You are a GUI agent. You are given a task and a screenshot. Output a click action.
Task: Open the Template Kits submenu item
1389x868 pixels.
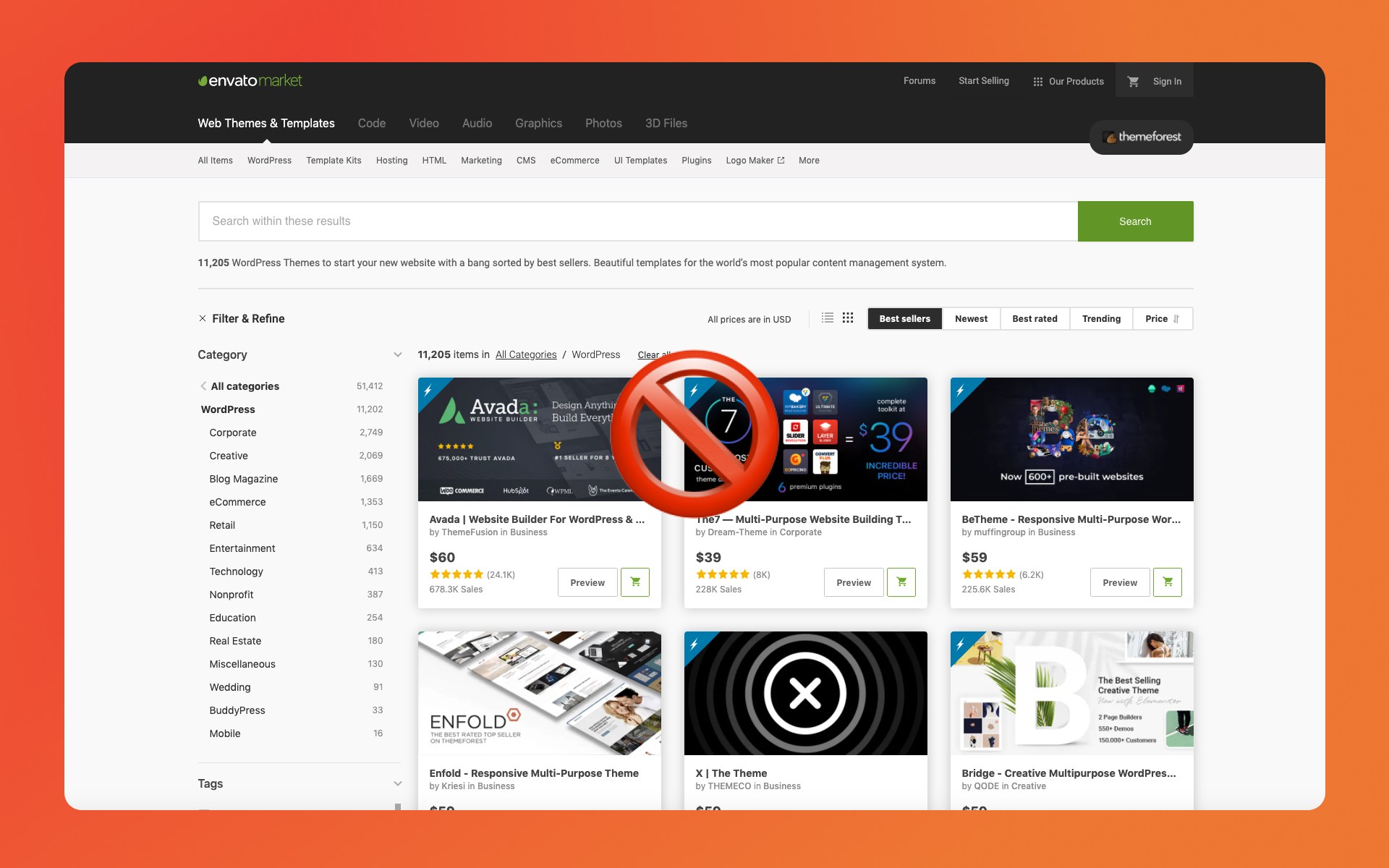pos(334,161)
